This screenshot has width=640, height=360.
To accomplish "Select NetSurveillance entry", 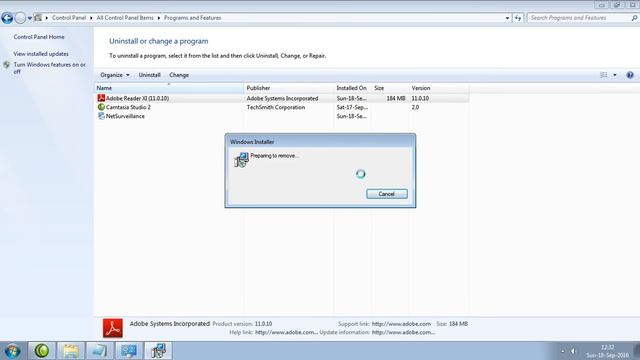I will [125, 116].
